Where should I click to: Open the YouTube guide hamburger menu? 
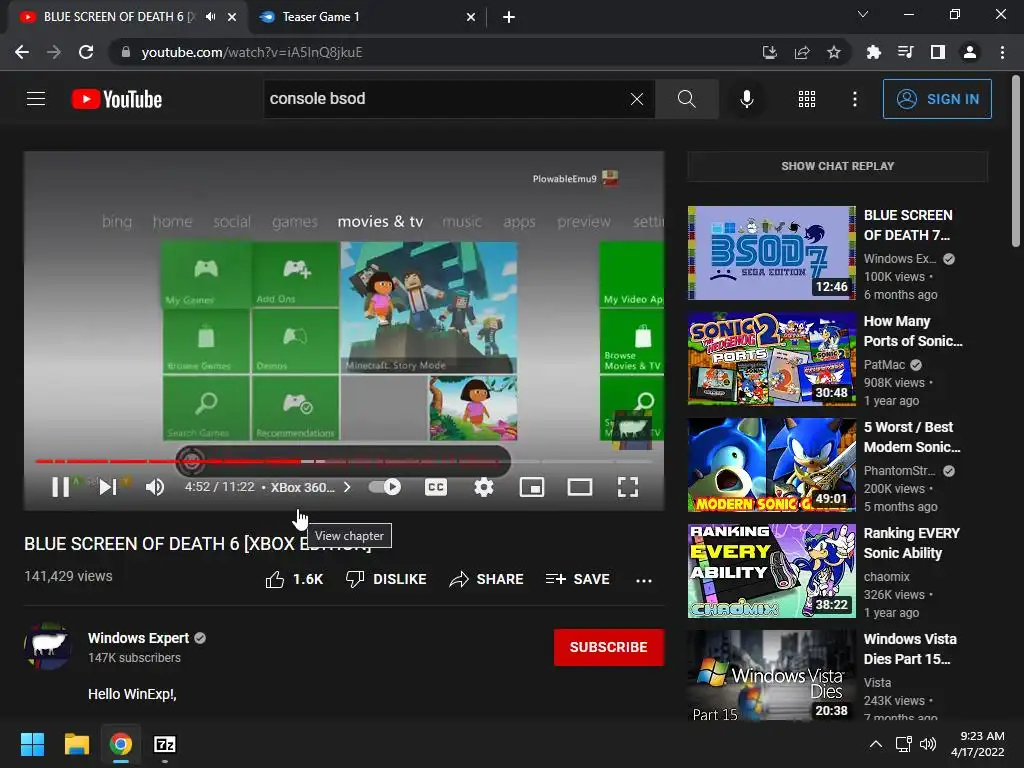(36, 99)
